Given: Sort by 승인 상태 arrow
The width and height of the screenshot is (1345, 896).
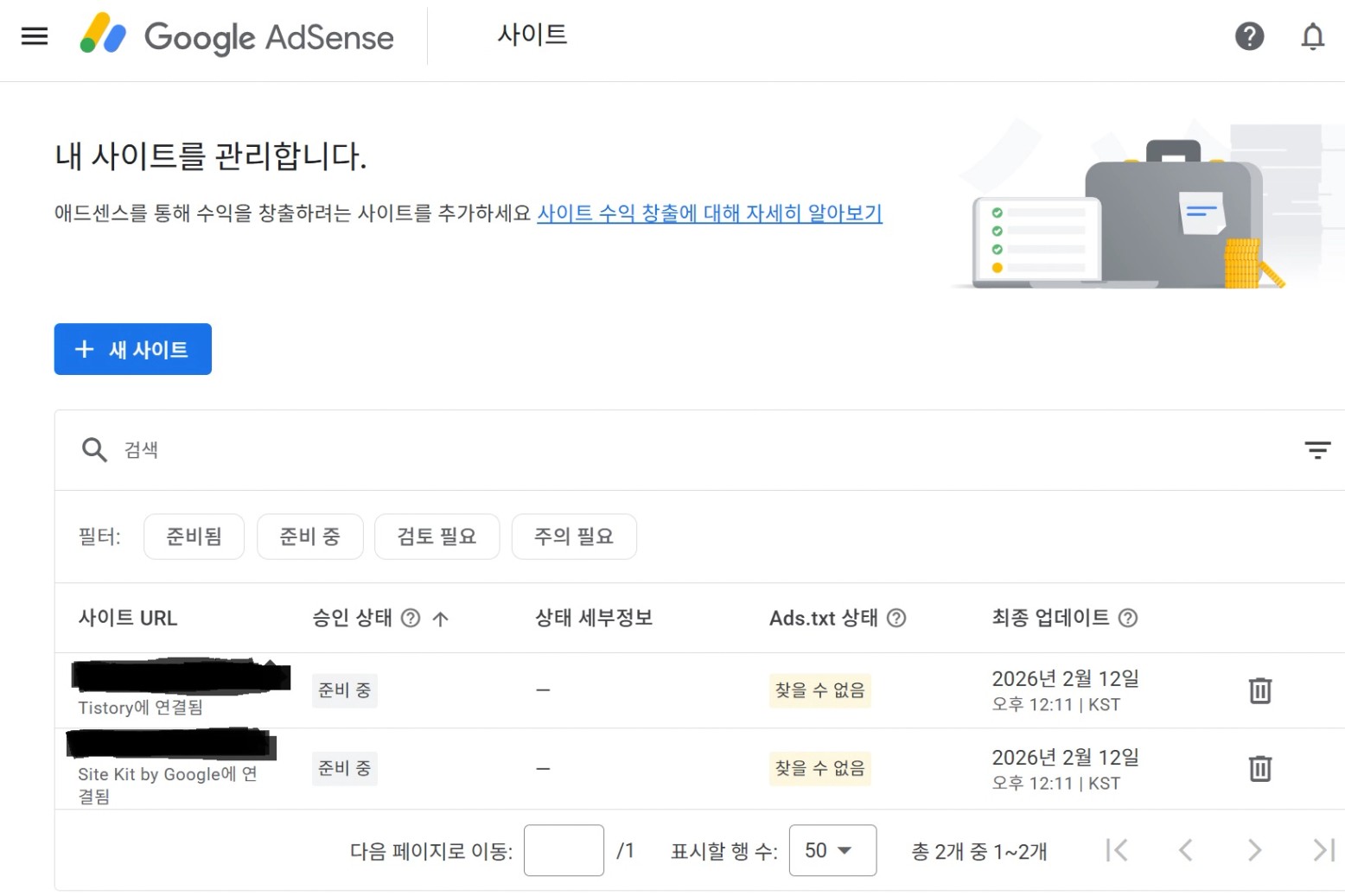Looking at the screenshot, I should [x=440, y=619].
